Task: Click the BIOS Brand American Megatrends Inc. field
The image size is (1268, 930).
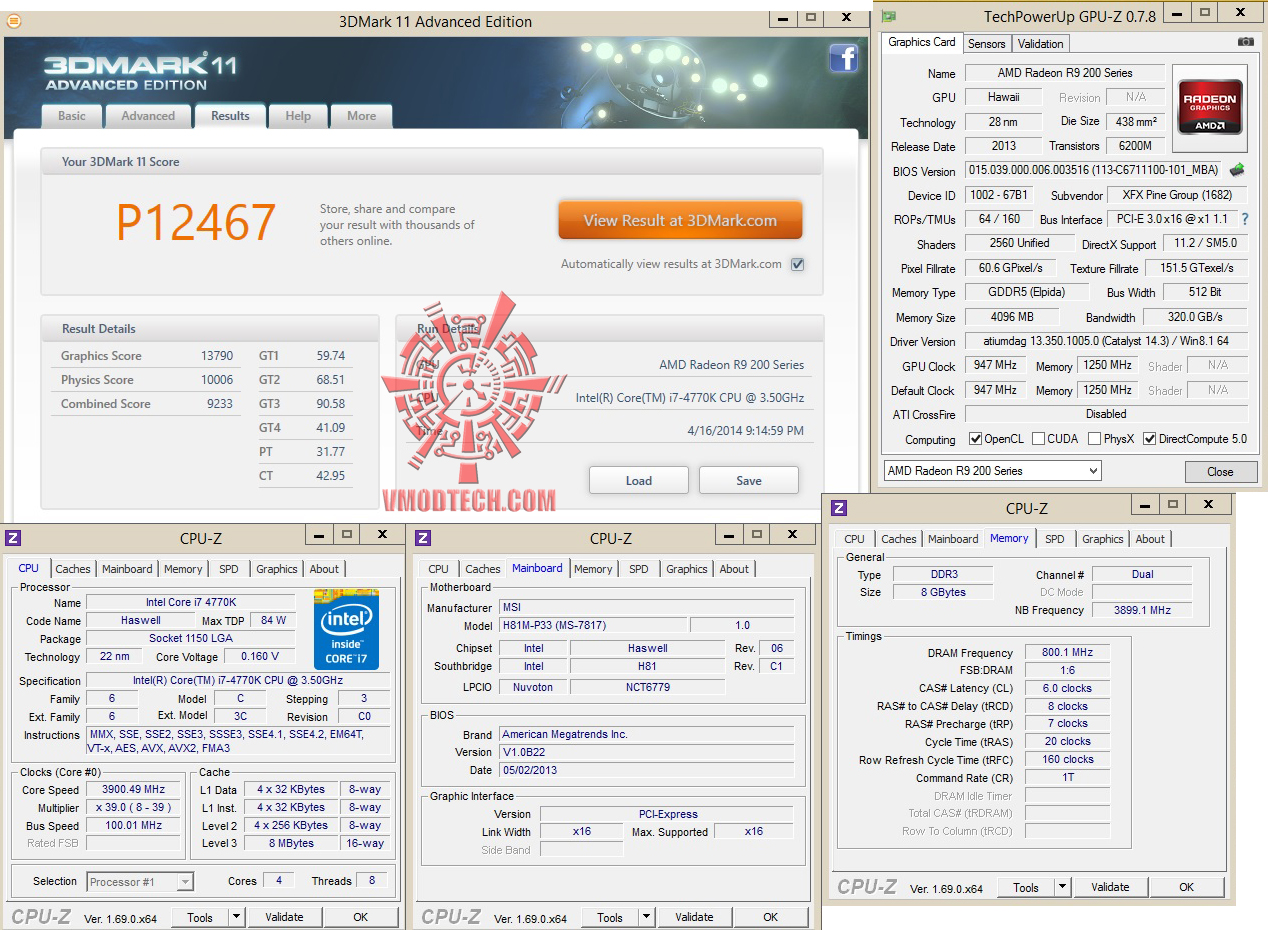Action: point(647,734)
